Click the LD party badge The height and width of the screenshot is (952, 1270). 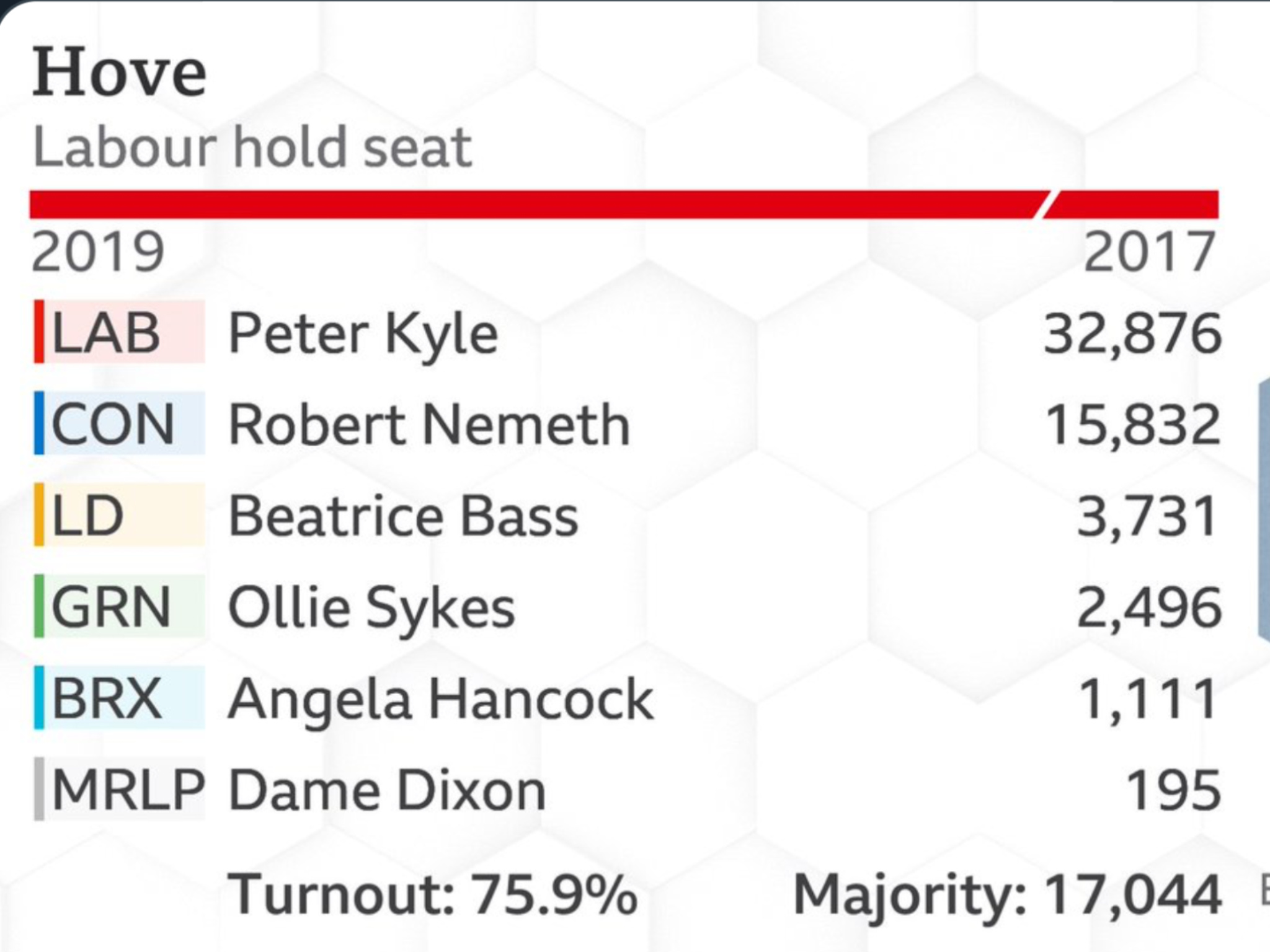point(119,515)
